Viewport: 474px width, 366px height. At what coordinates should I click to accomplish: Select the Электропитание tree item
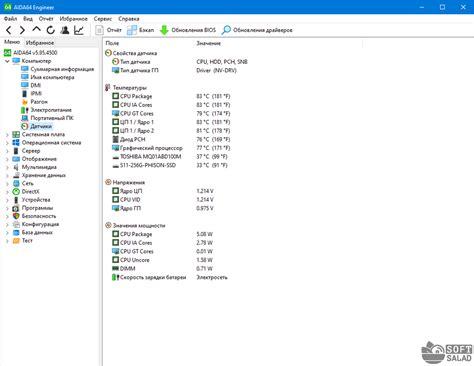click(46, 110)
